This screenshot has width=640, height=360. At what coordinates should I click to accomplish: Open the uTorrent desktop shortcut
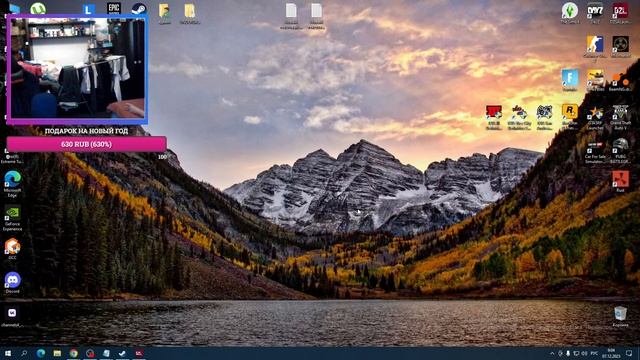pos(38,9)
